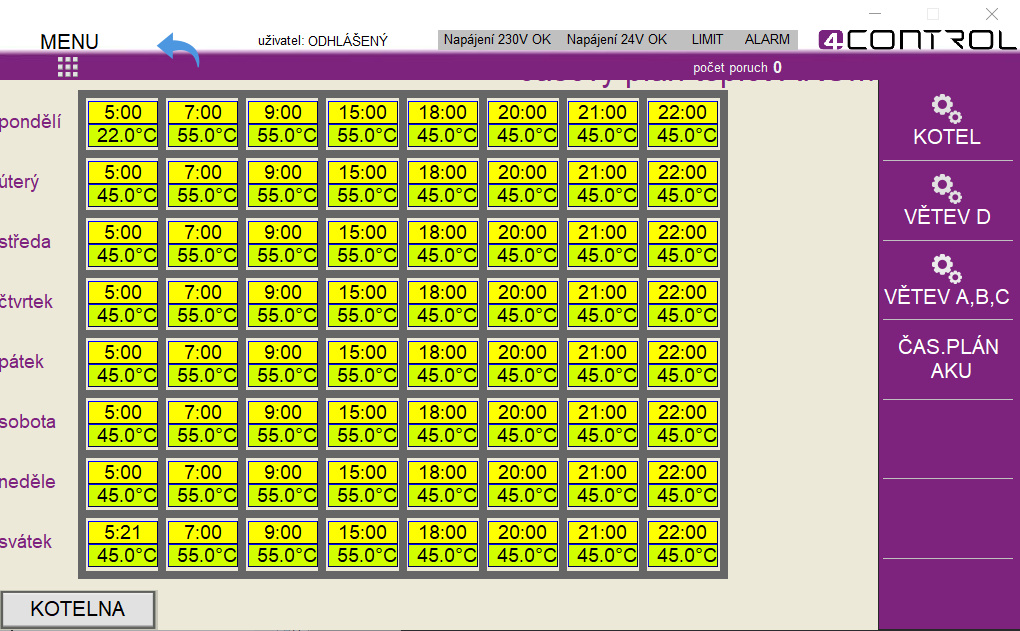
Task: Edit úterý 9:00 time field
Action: coord(283,172)
